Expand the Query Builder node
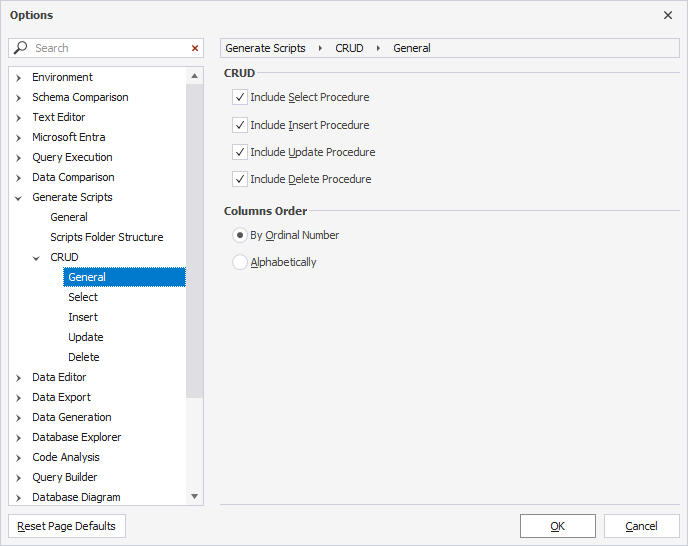 coord(18,478)
